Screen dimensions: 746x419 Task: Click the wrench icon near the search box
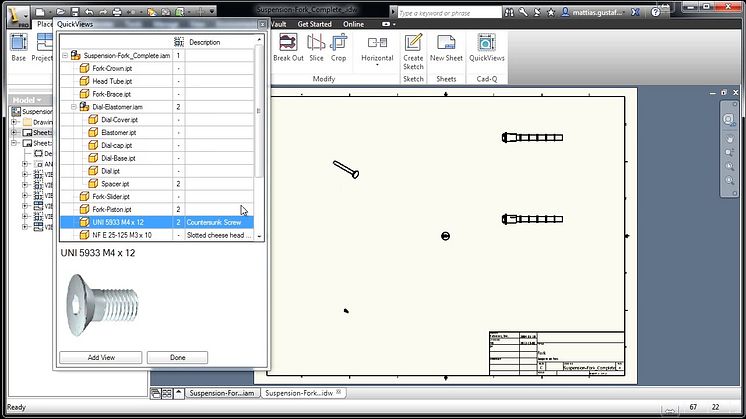523,12
